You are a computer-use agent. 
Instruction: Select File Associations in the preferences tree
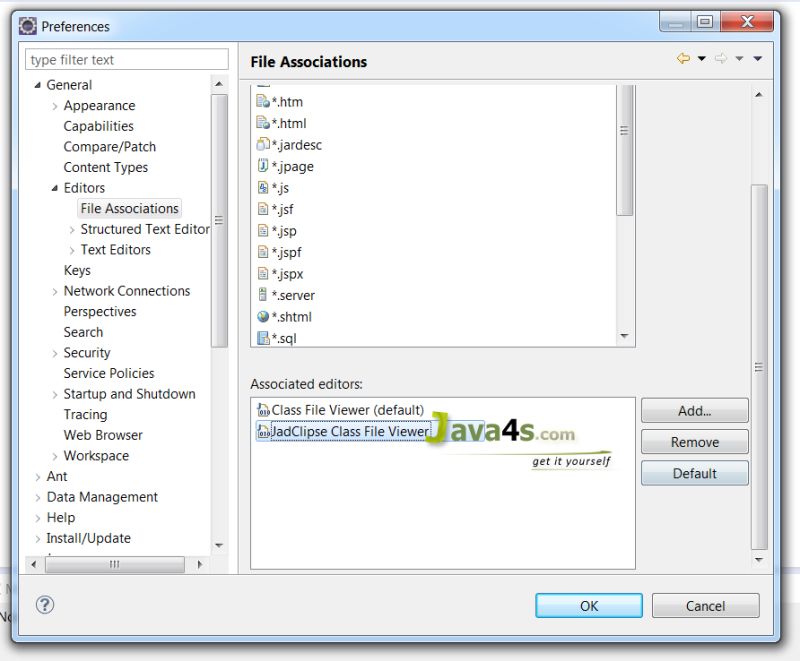pyautogui.click(x=129, y=208)
